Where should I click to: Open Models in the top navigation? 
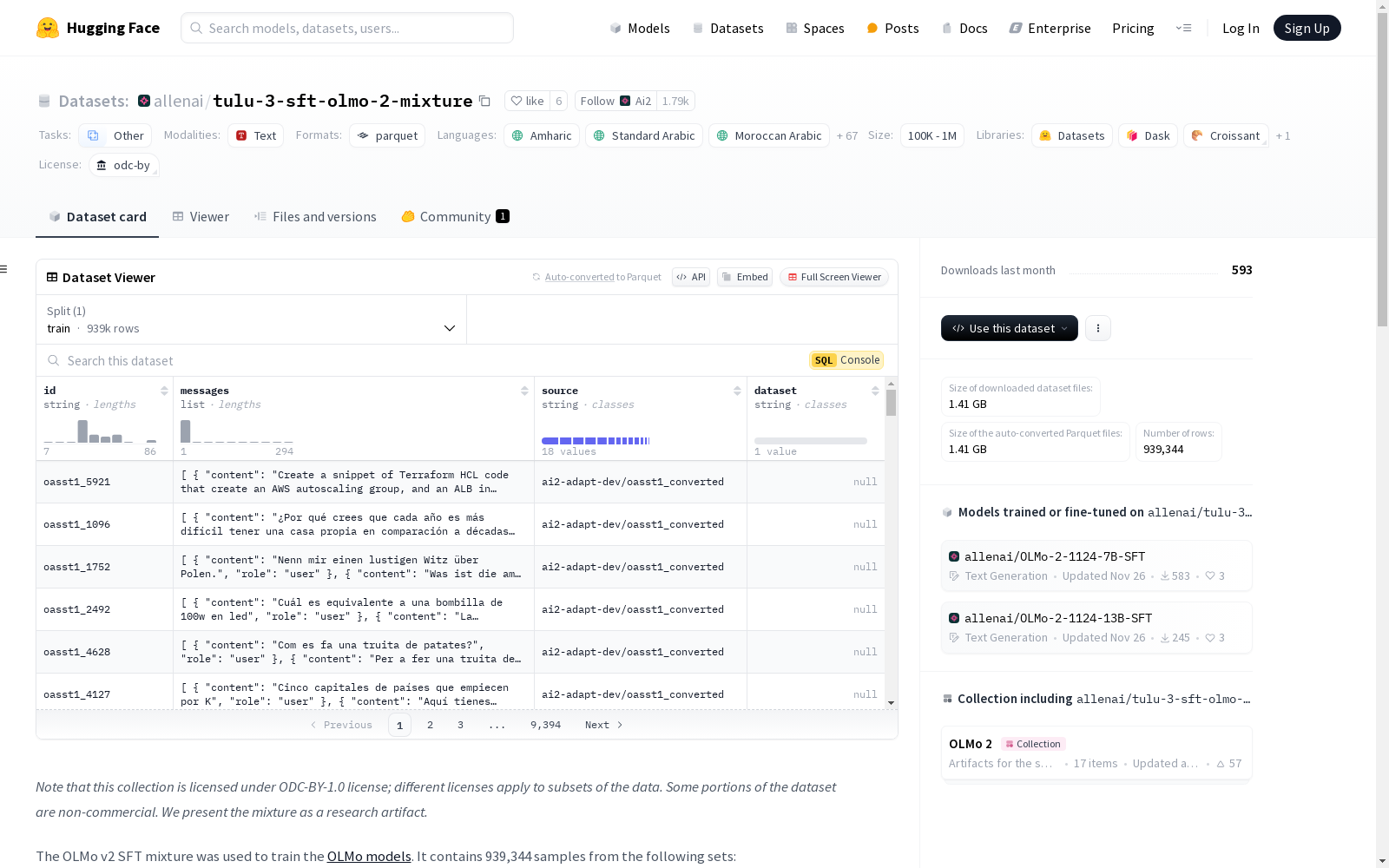(640, 28)
